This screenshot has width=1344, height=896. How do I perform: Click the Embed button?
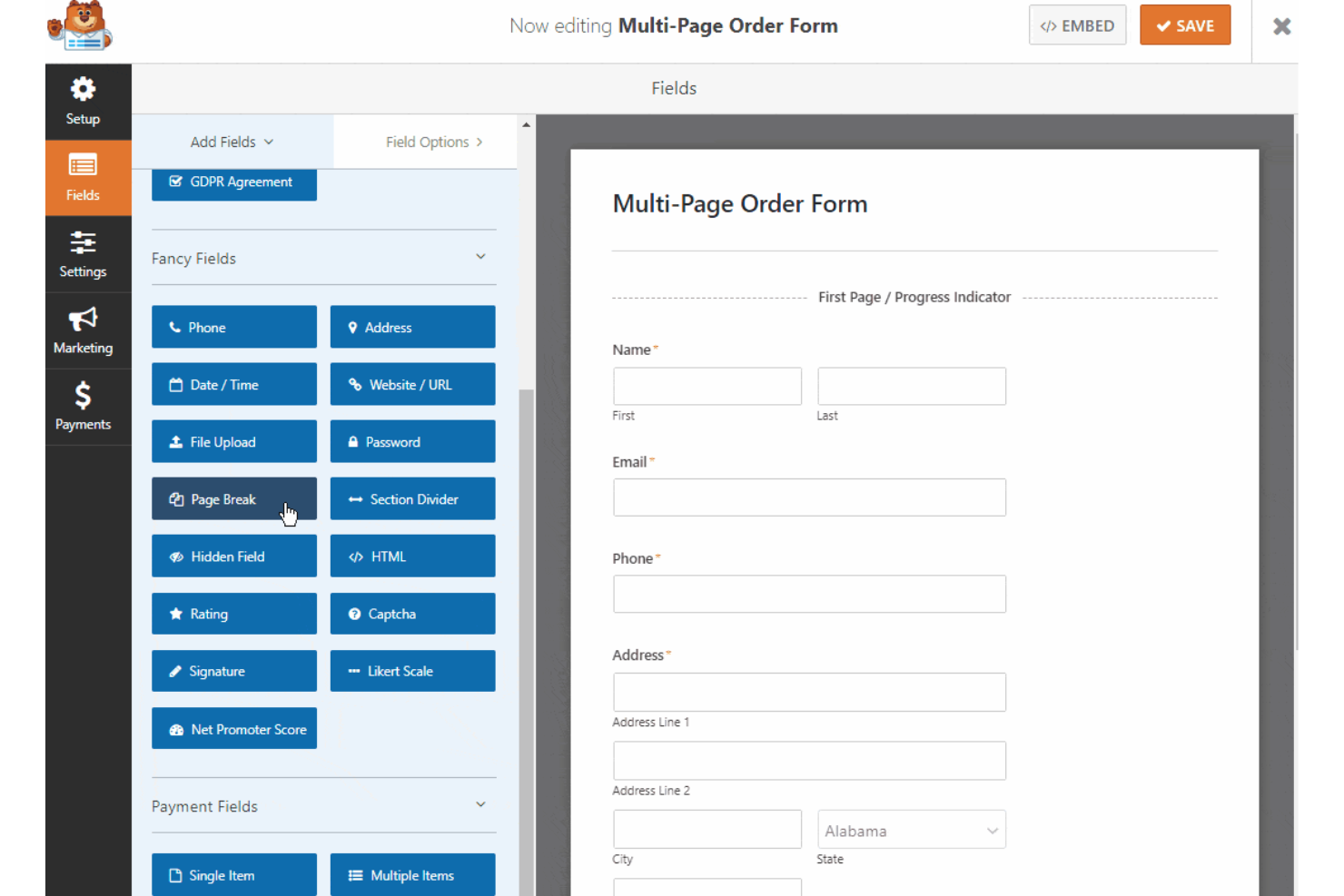click(x=1077, y=25)
